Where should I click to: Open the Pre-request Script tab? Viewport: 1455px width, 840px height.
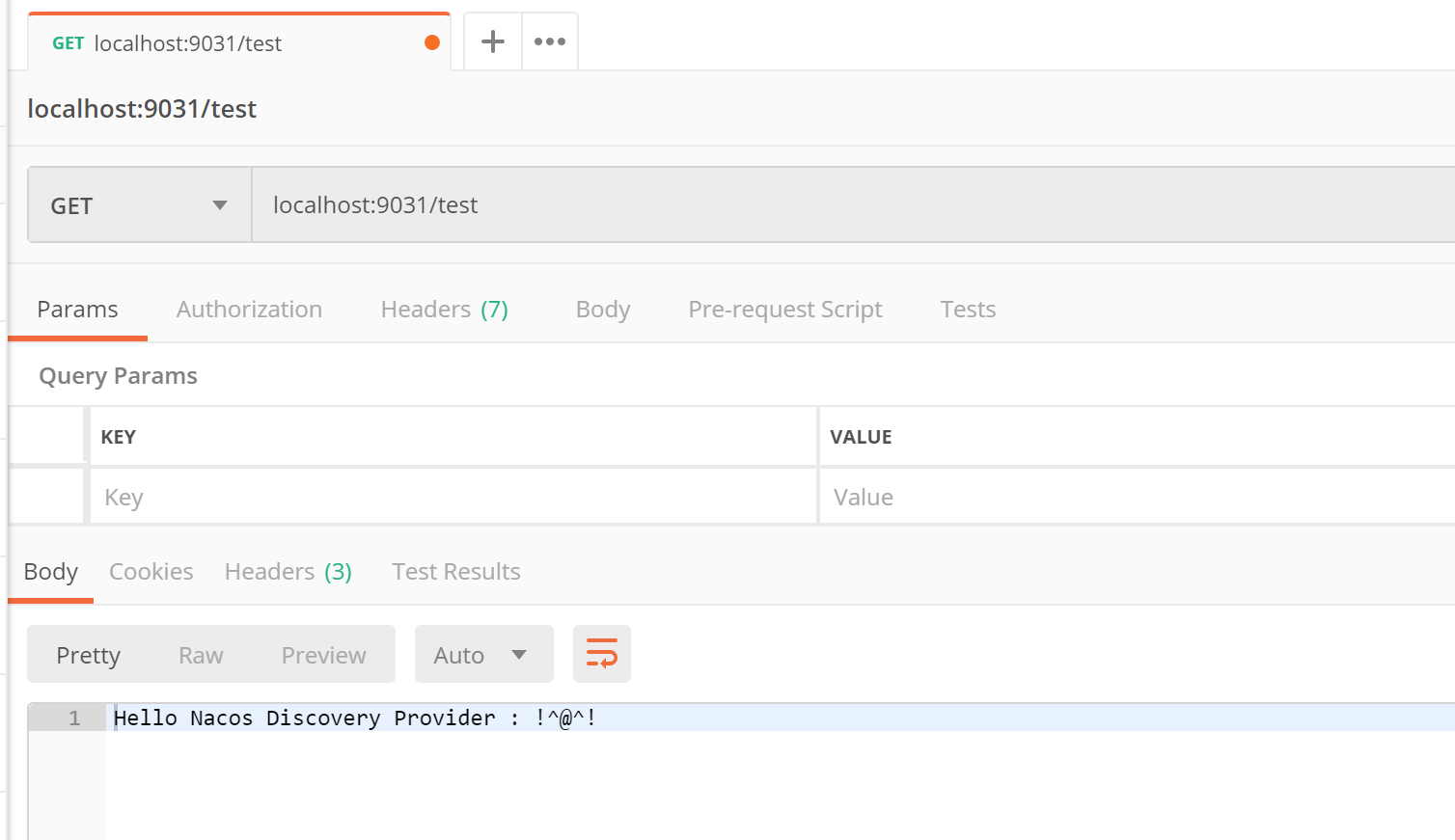click(785, 310)
